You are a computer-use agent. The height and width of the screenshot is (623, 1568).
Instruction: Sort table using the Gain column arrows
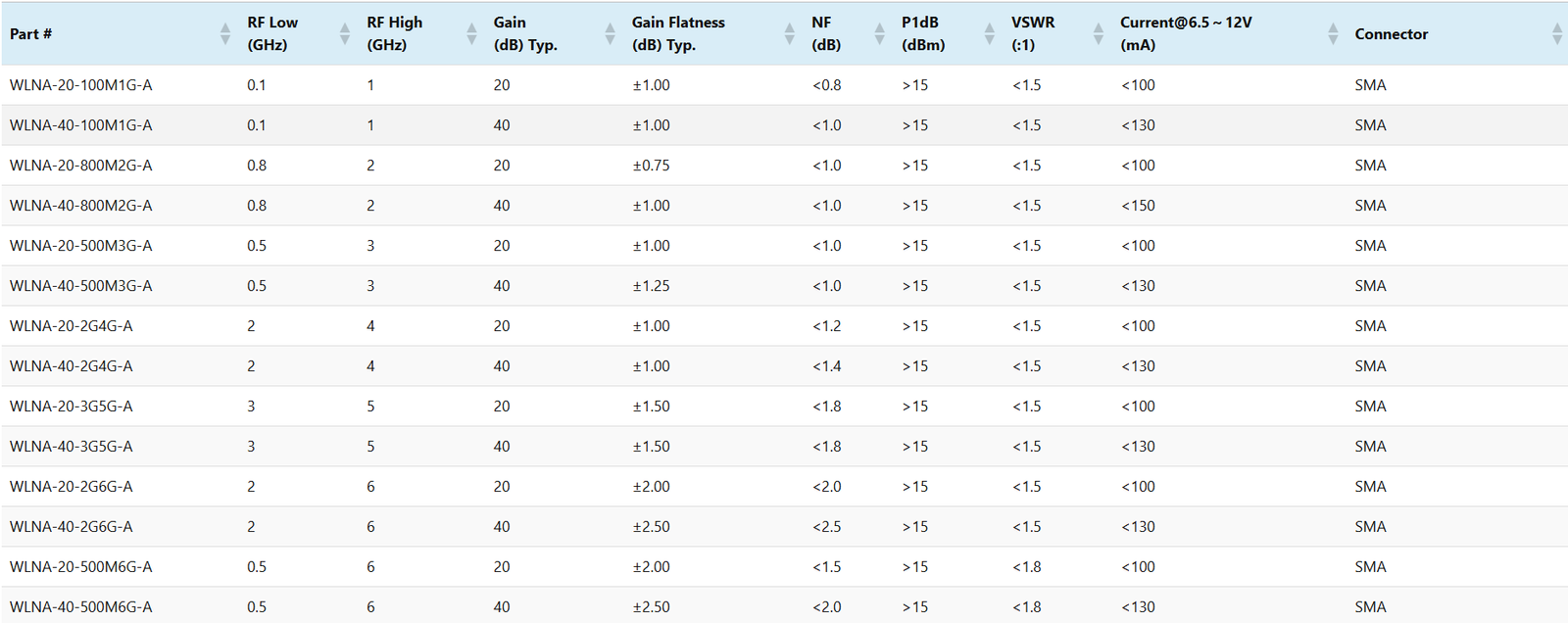(610, 34)
